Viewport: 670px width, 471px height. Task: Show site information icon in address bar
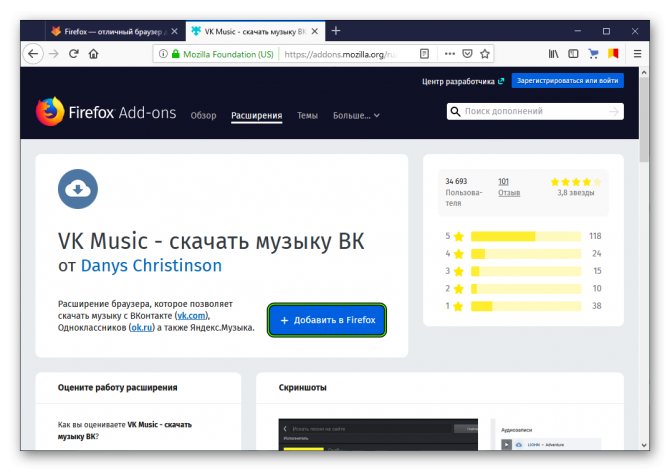click(163, 54)
